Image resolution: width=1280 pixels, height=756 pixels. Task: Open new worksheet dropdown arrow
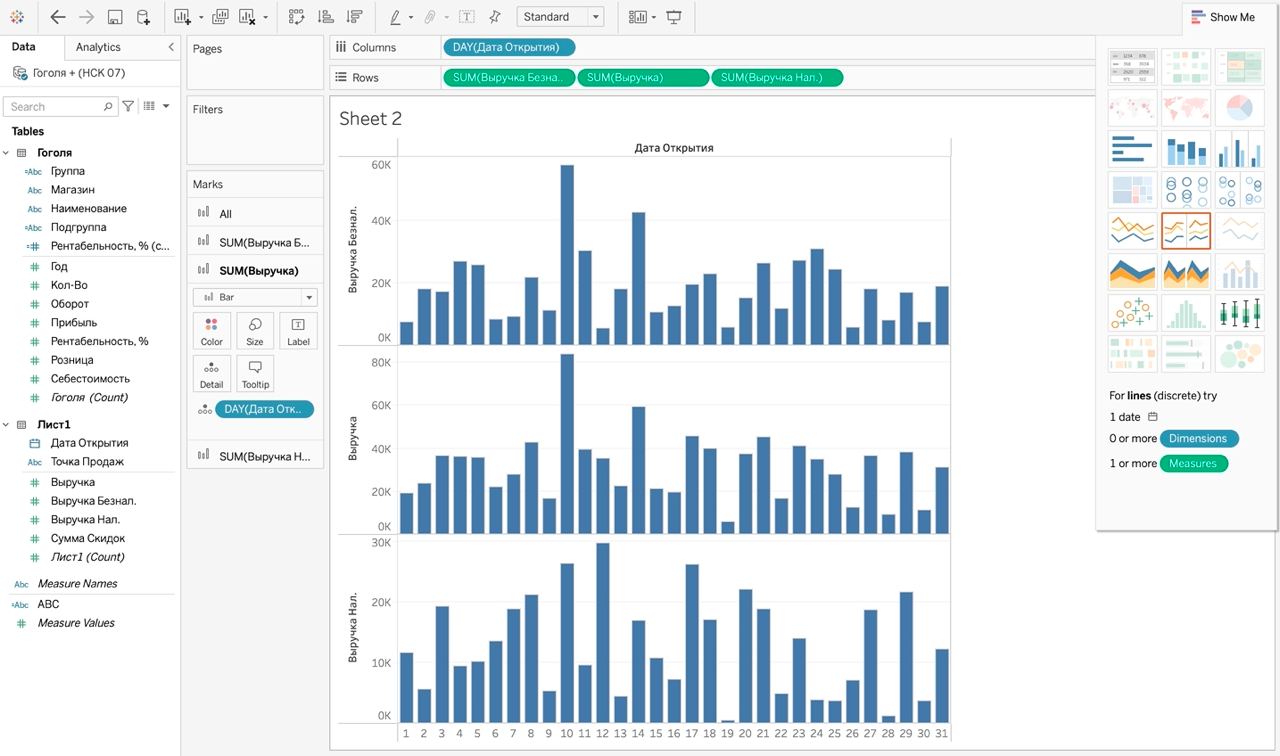(201, 18)
